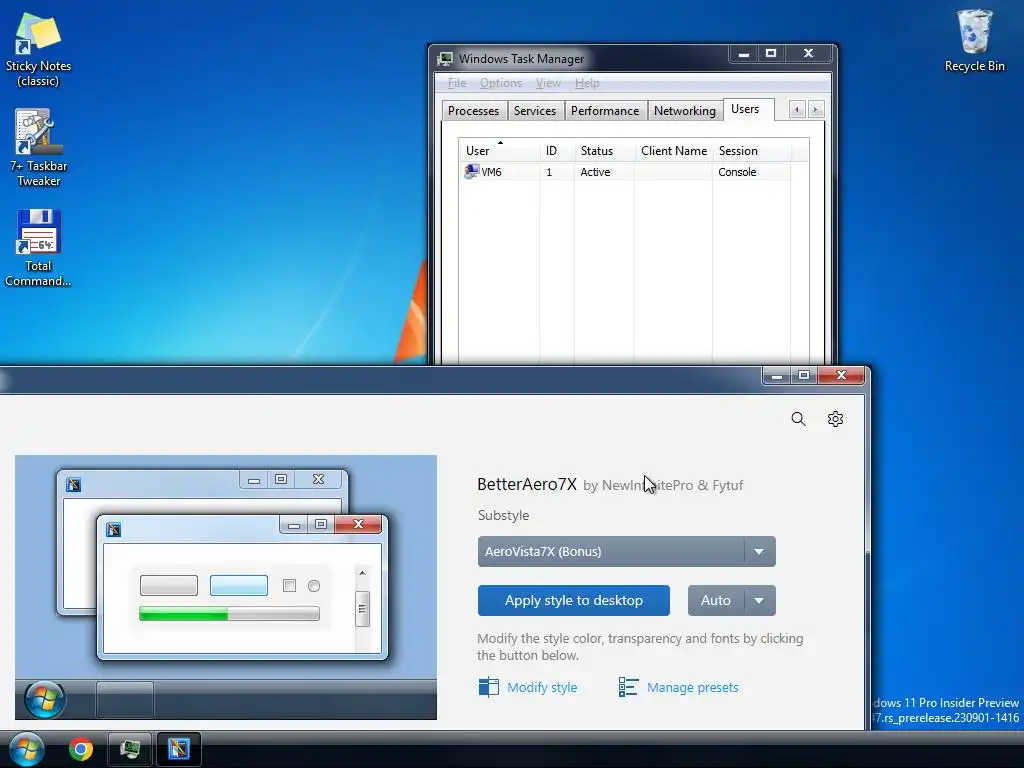Maximize the style app window

click(x=804, y=376)
